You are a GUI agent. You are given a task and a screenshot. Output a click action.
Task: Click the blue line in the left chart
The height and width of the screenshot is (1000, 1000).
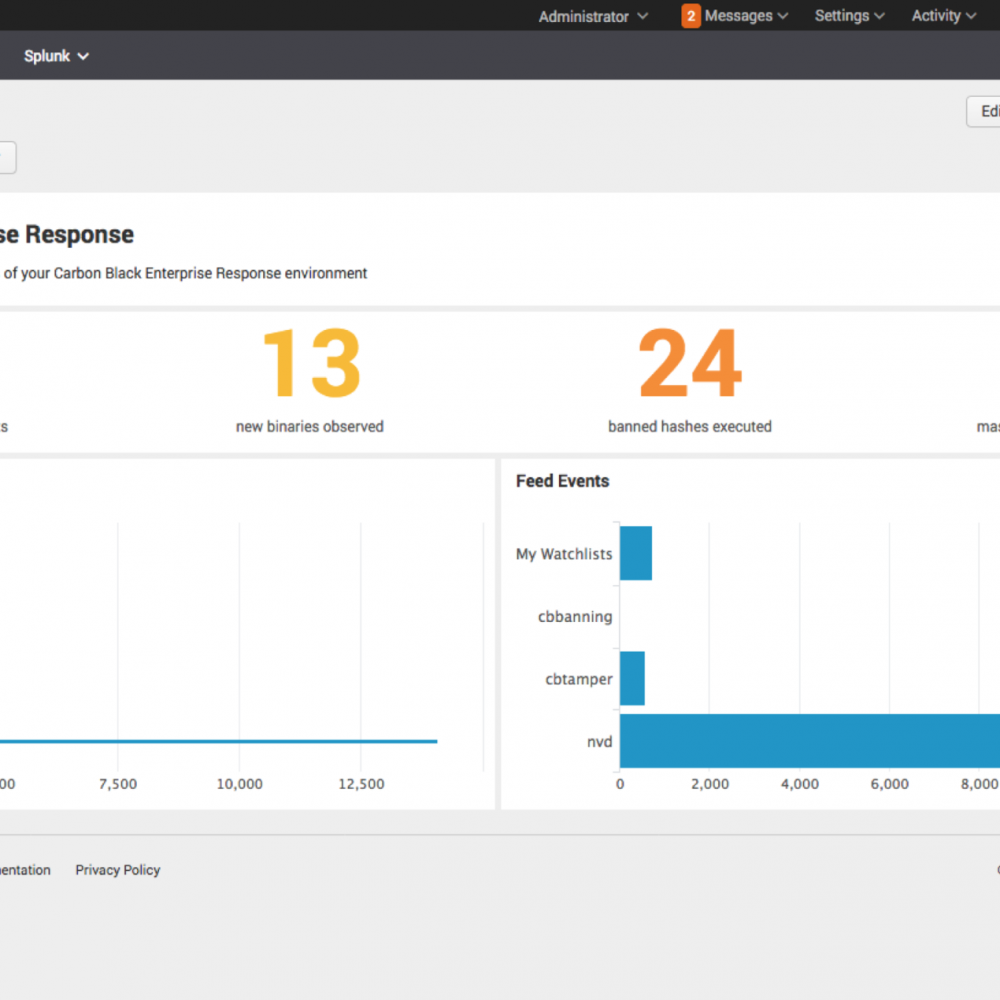[x=220, y=741]
